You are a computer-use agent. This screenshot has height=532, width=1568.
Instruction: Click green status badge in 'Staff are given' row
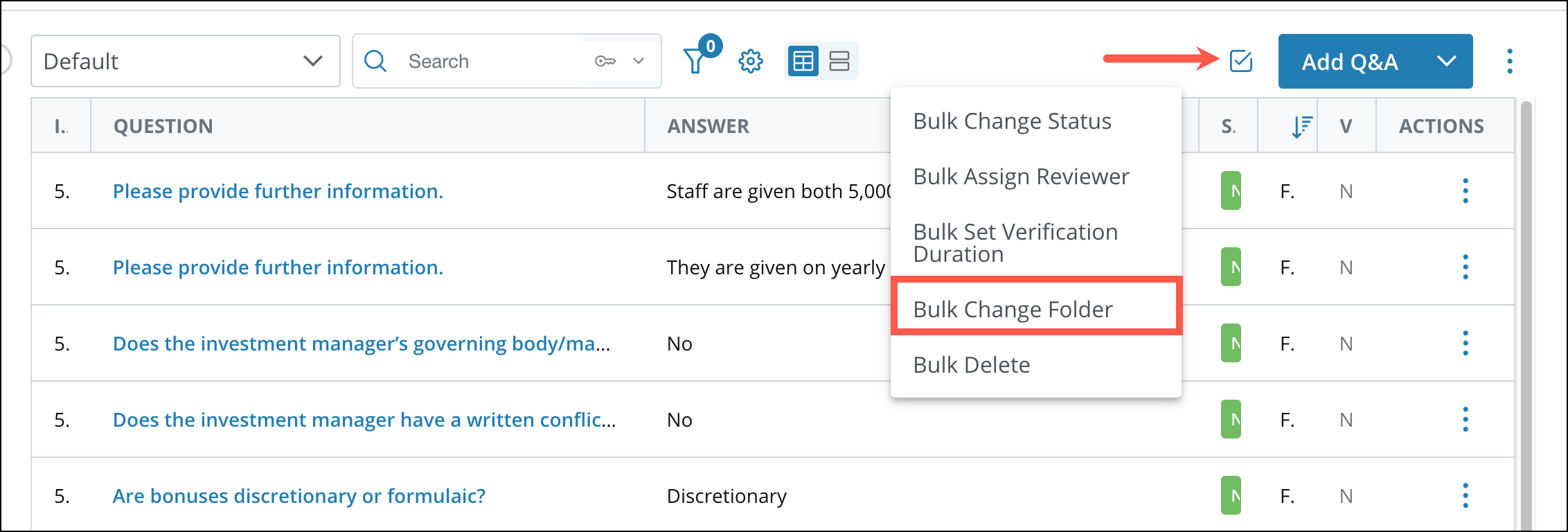click(1231, 190)
